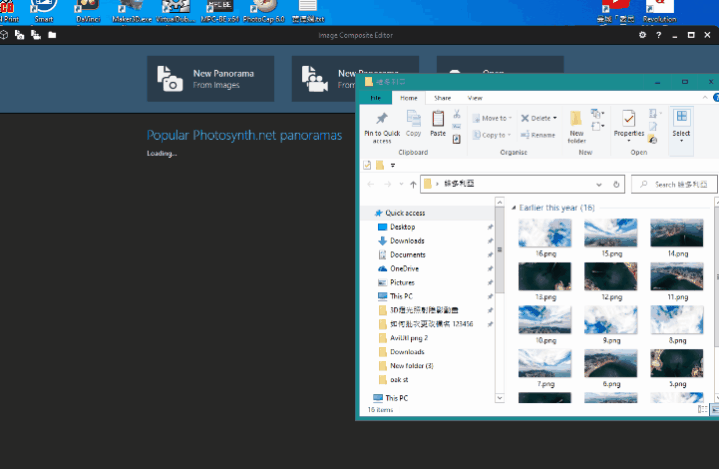Click New Panorama From Images button
The height and width of the screenshot is (469, 719).
[x=210, y=79]
